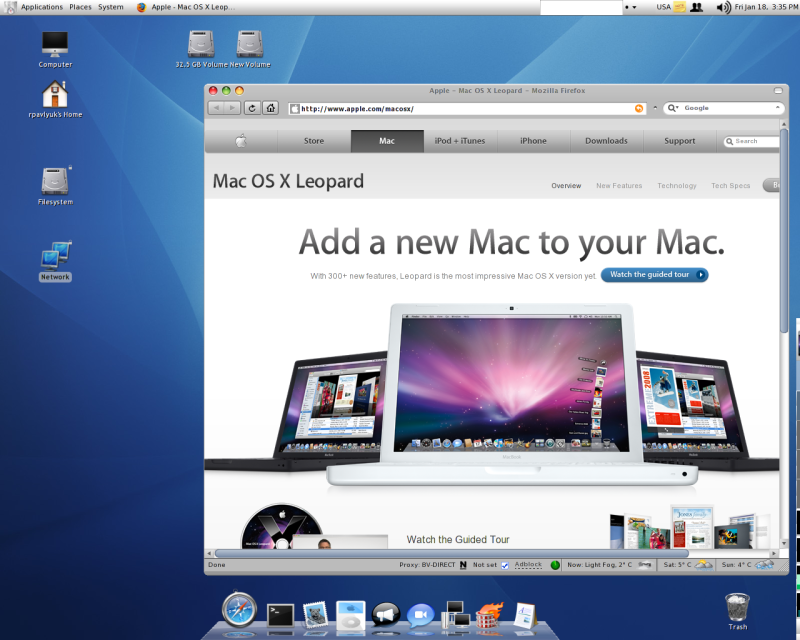The height and width of the screenshot is (640, 800).
Task: Select the Downloads tab on apple.com
Action: (606, 141)
